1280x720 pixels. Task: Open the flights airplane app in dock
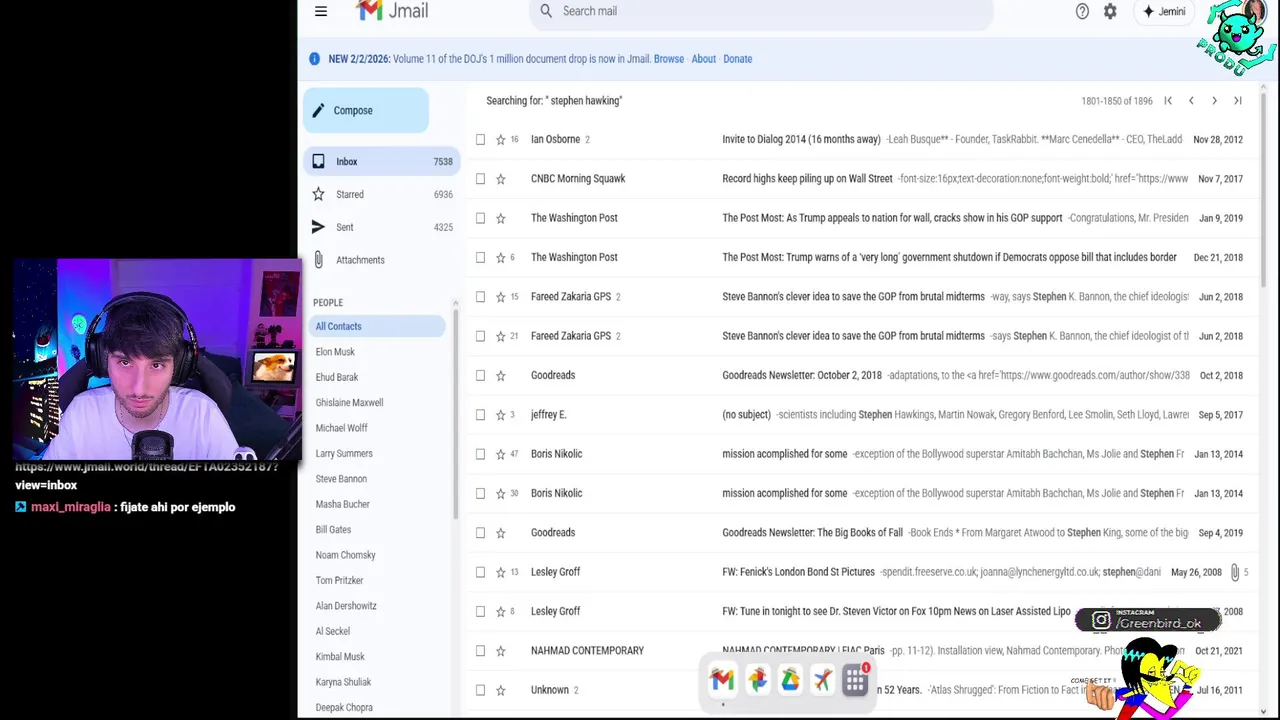pyautogui.click(x=822, y=680)
